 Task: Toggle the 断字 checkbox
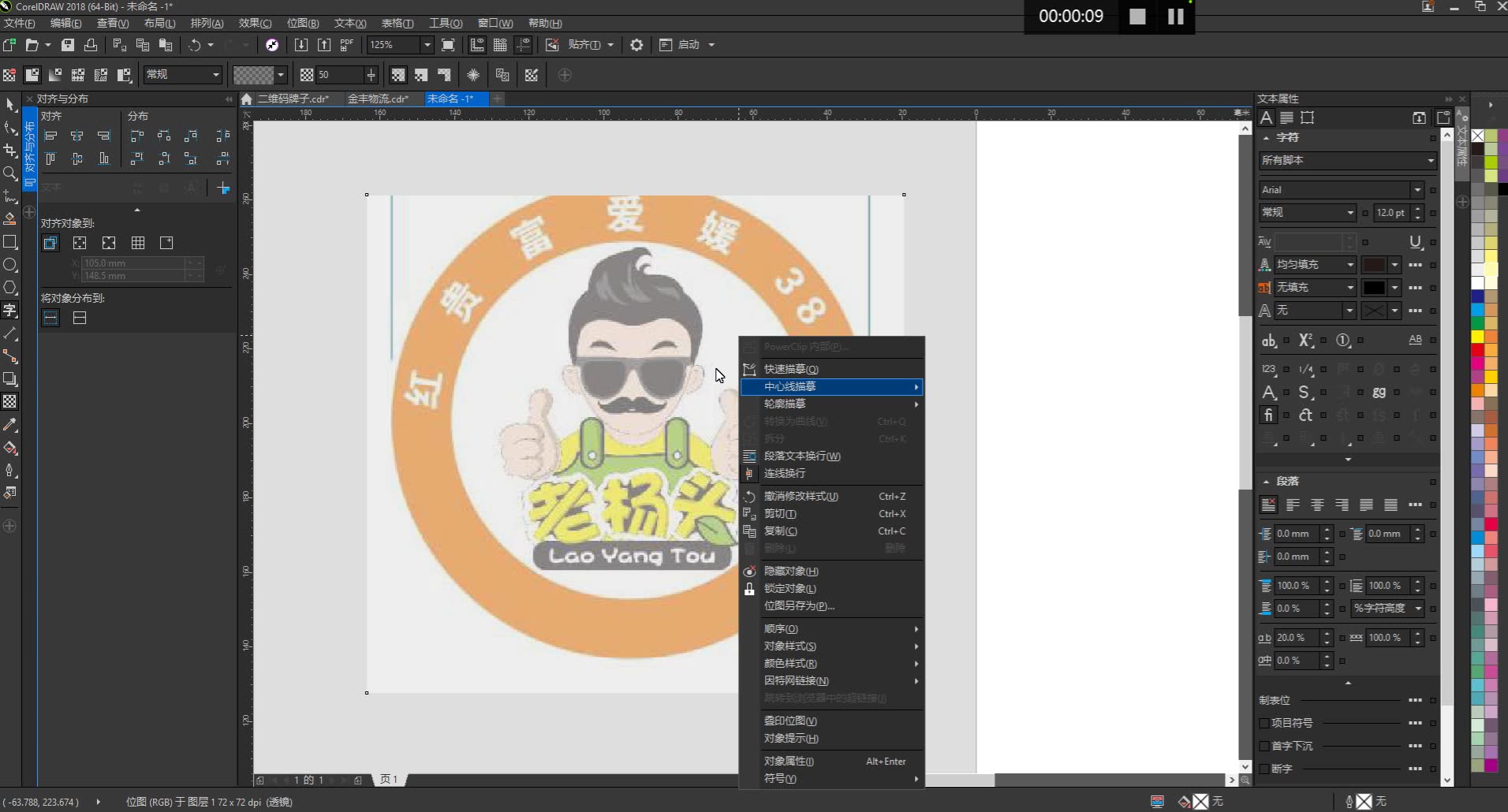point(1264,769)
